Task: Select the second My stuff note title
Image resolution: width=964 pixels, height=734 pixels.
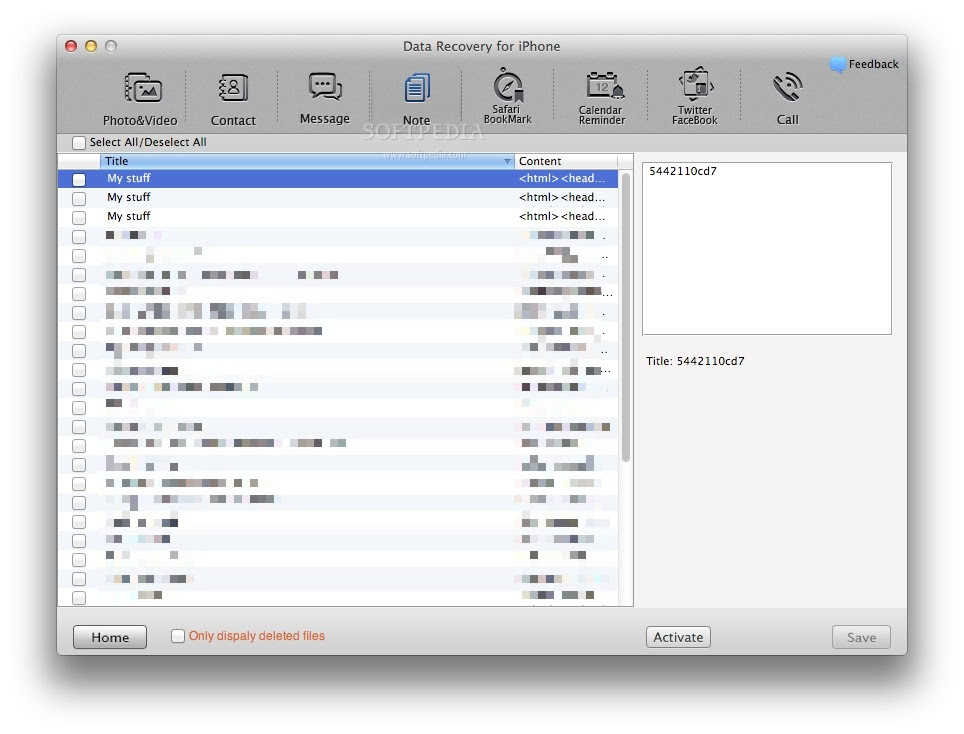Action: click(x=128, y=197)
